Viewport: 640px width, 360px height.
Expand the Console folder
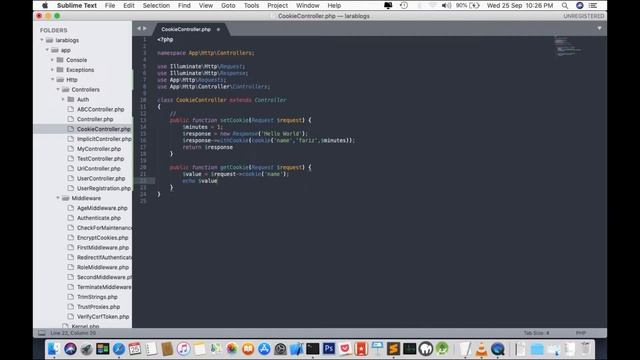pyautogui.click(x=52, y=60)
